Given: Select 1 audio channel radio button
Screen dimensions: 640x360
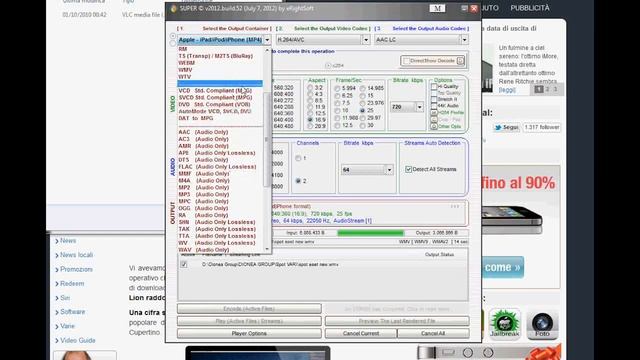Looking at the screenshot, I should click(298, 158).
